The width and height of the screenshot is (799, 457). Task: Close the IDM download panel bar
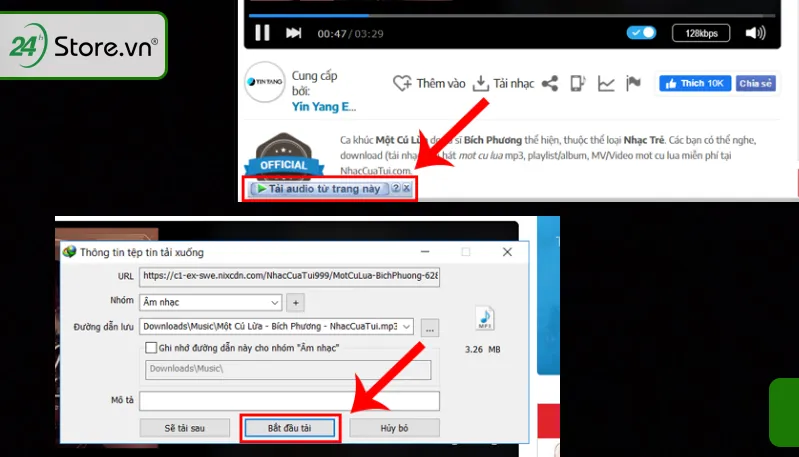tap(407, 188)
